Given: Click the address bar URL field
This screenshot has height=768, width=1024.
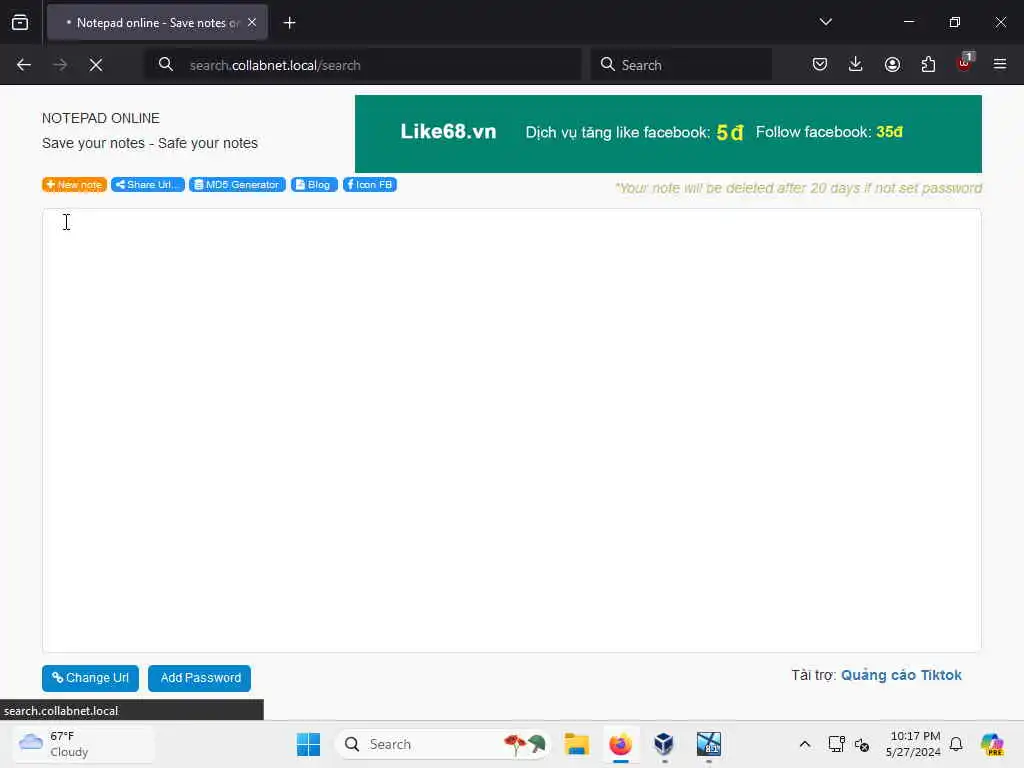Looking at the screenshot, I should point(363,65).
